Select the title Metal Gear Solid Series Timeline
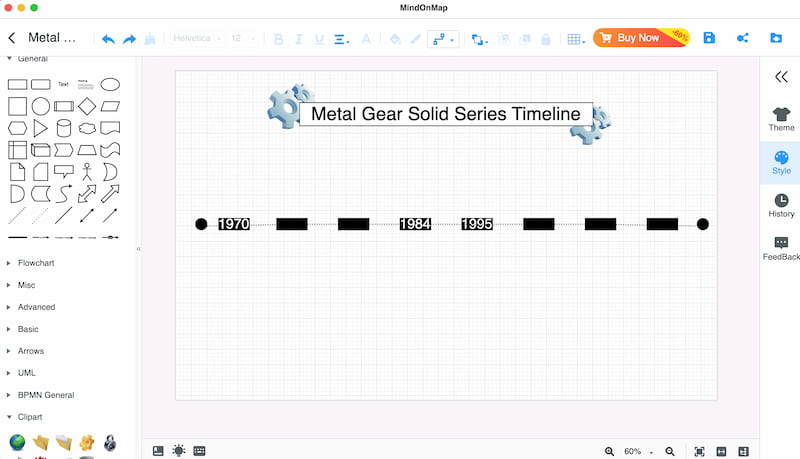Image resolution: width=800 pixels, height=459 pixels. point(445,114)
